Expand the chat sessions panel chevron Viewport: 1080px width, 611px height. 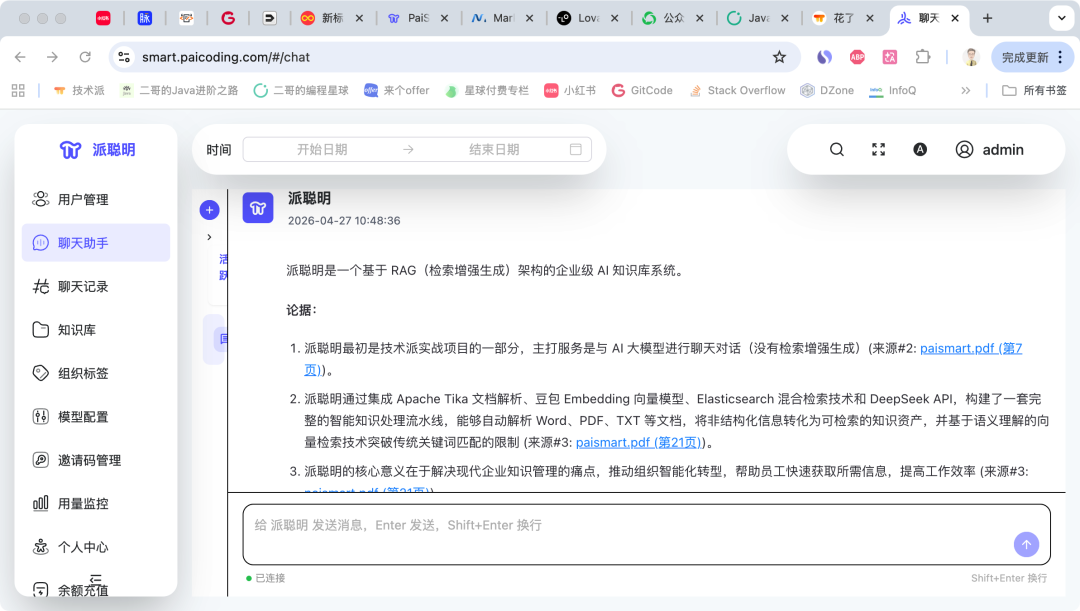209,237
